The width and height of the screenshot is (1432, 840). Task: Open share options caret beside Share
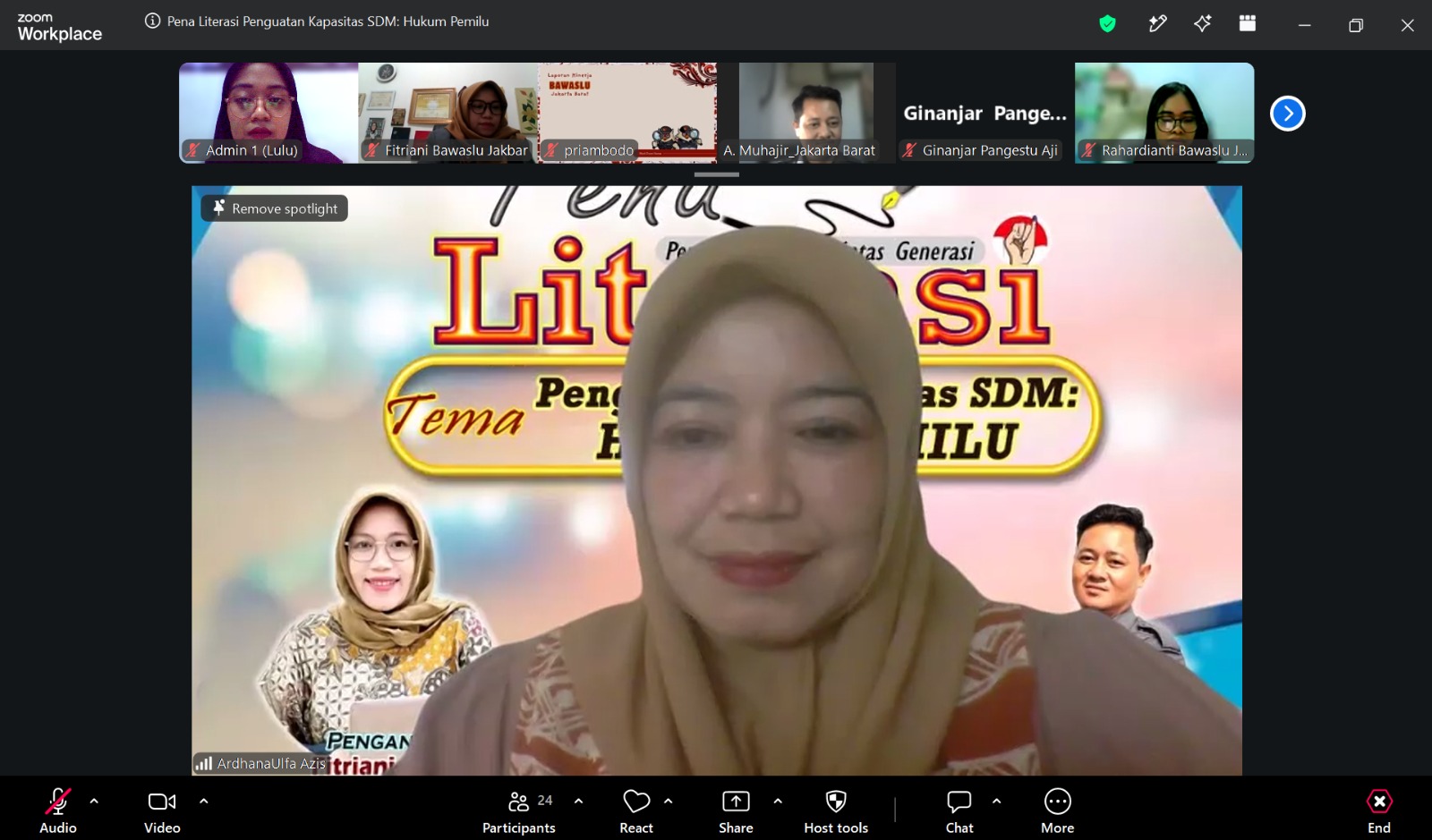click(777, 801)
